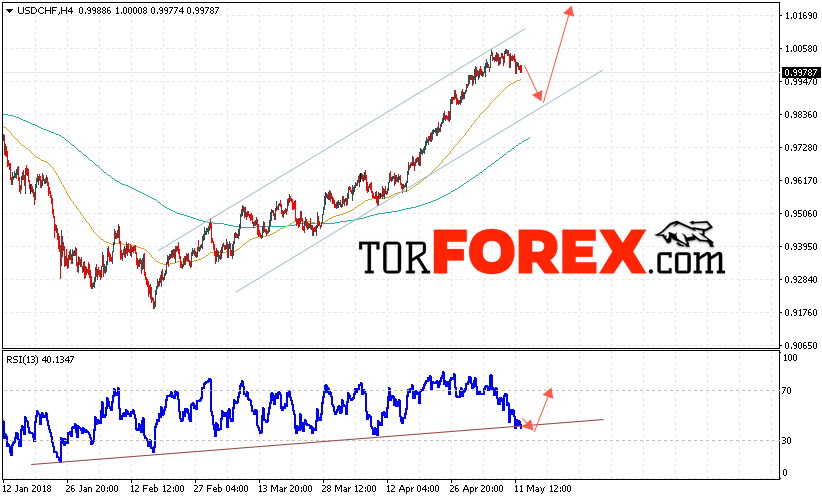Image resolution: width=822 pixels, height=500 pixels.
Task: Click the 0.90650 price scale value
Action: [x=801, y=345]
